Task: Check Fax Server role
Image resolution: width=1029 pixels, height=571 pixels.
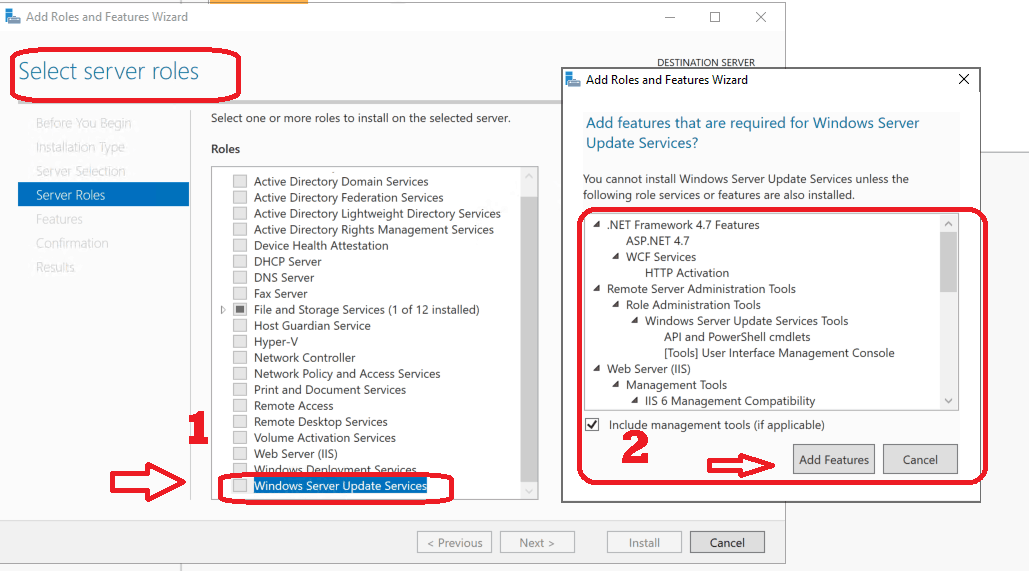Action: click(240, 293)
